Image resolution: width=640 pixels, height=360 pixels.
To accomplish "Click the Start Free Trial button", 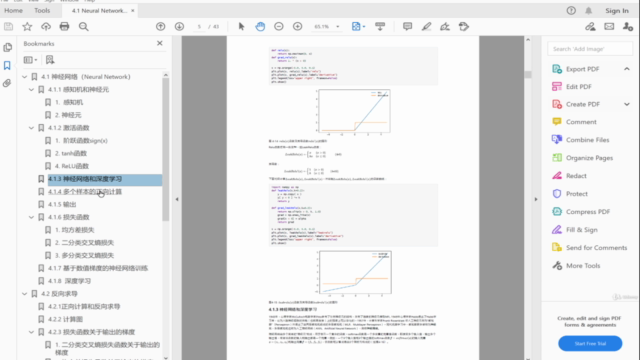I will [590, 343].
